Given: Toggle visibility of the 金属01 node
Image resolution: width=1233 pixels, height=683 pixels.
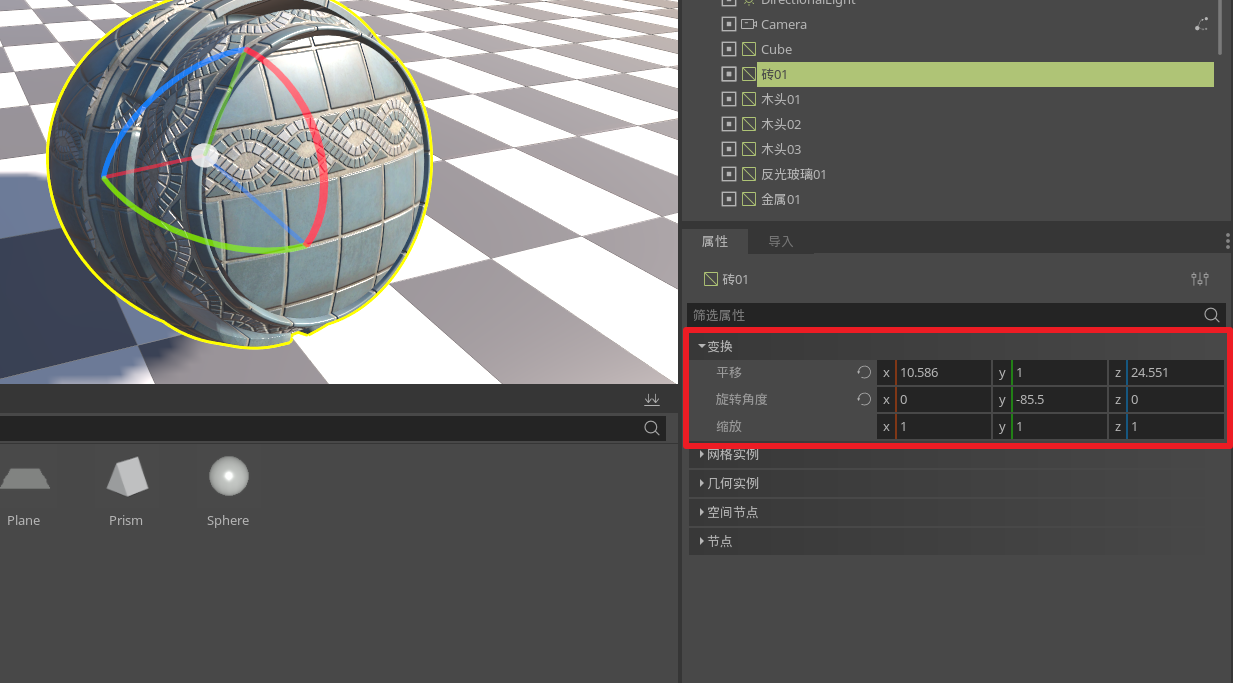Looking at the screenshot, I should pos(728,199).
